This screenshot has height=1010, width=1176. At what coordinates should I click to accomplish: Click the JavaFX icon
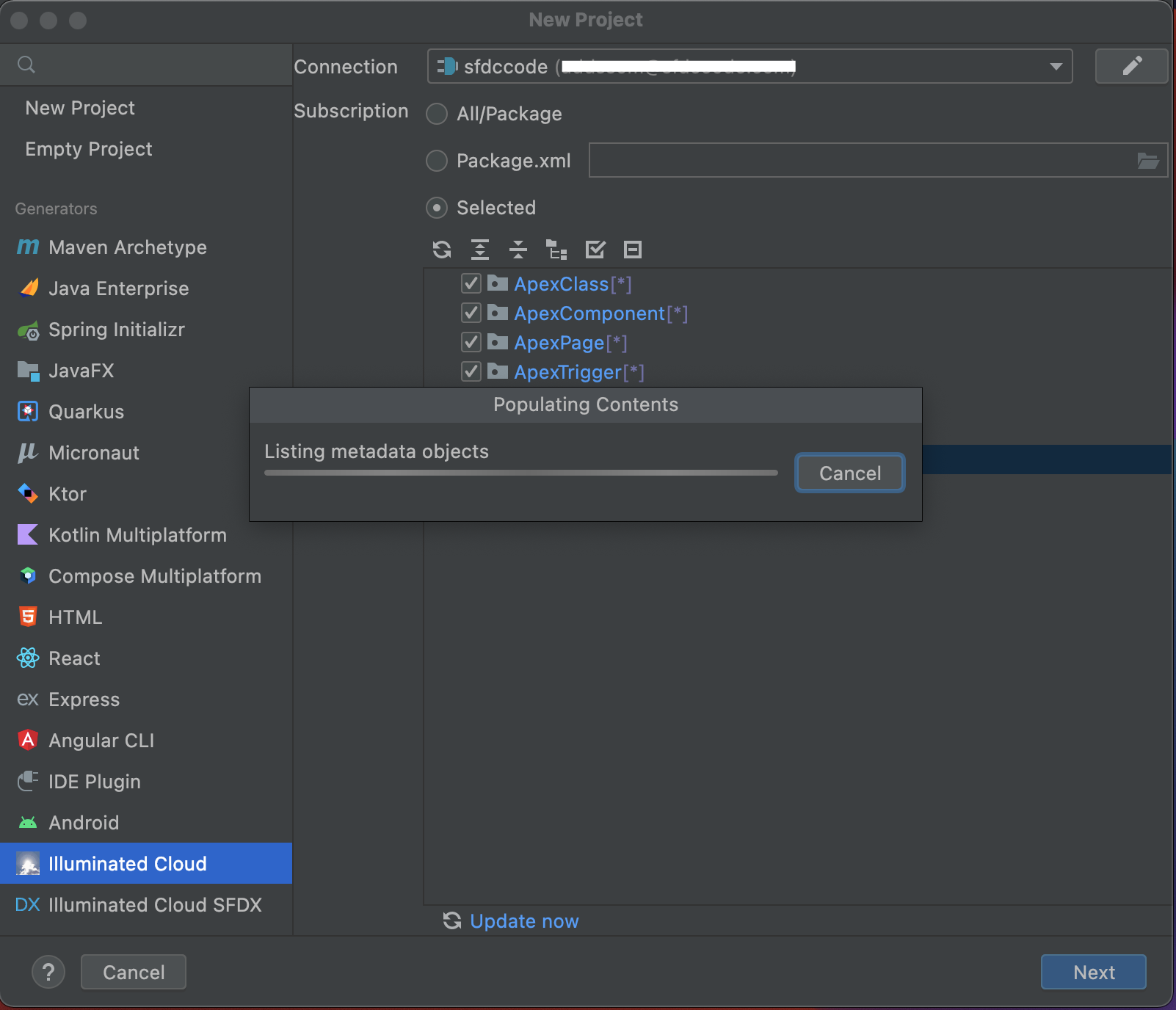pyautogui.click(x=28, y=371)
